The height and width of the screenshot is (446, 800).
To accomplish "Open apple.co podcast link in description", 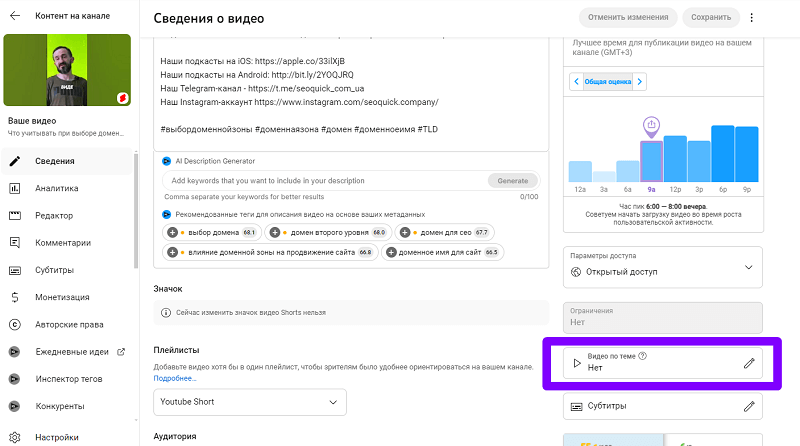I will [x=299, y=61].
